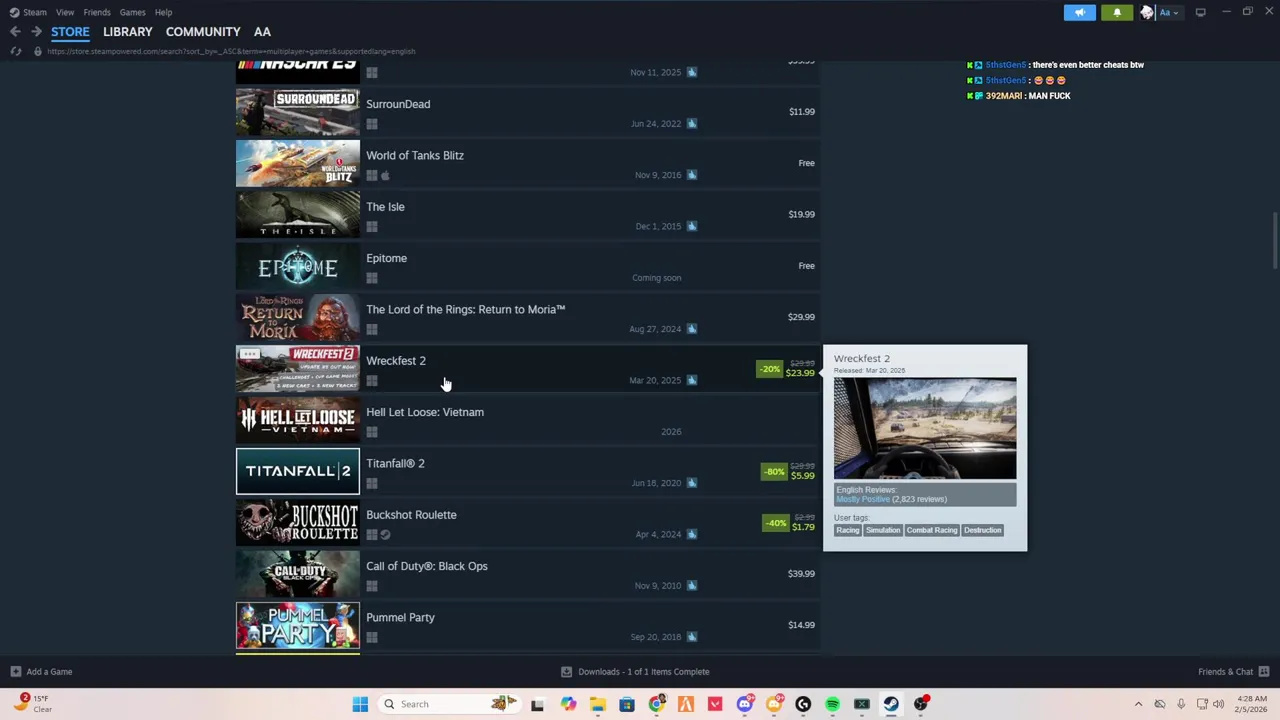Click the Racing tag in Wreckfest 2 popup

[x=847, y=530]
